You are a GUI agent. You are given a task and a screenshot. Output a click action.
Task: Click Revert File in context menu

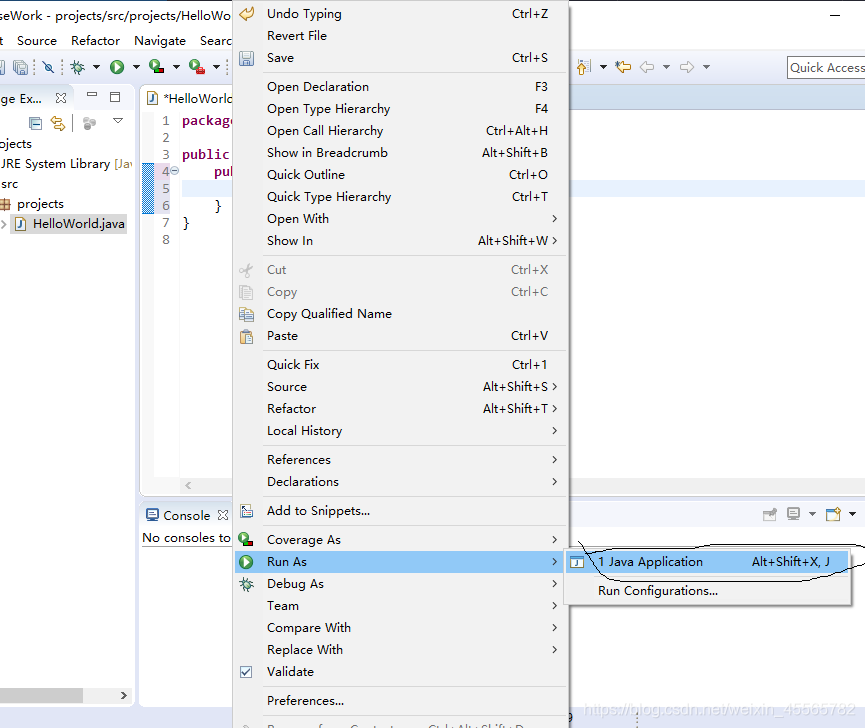(x=401, y=36)
